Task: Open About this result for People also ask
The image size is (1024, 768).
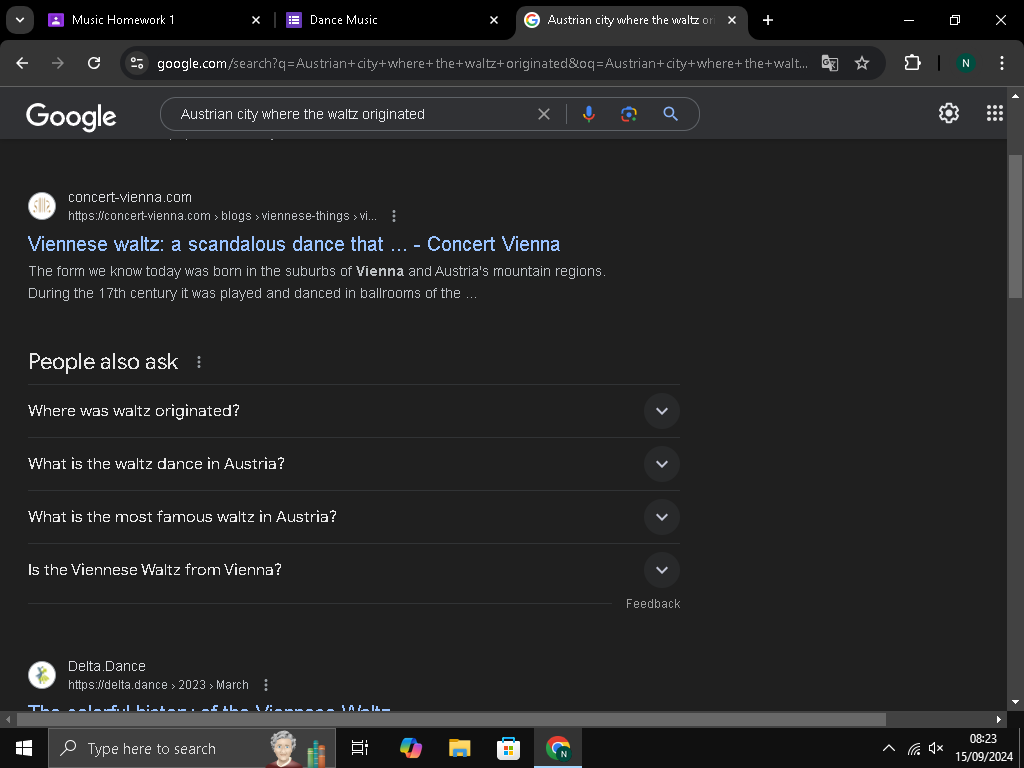Action: 199,362
